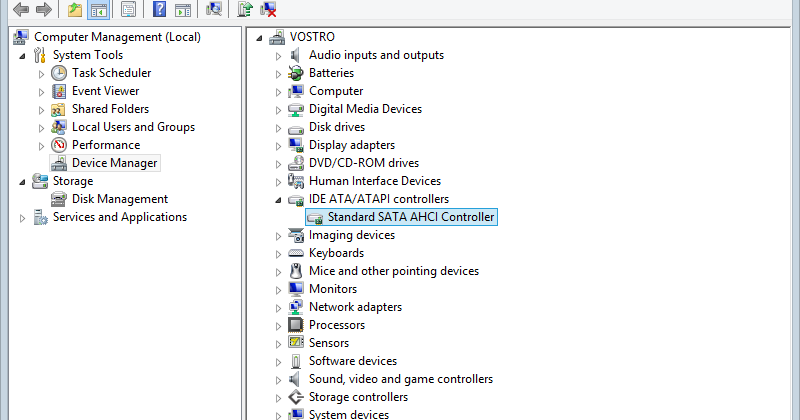Expand the Network adapters category
Viewport: 800px width, 420px height.
pyautogui.click(x=278, y=308)
